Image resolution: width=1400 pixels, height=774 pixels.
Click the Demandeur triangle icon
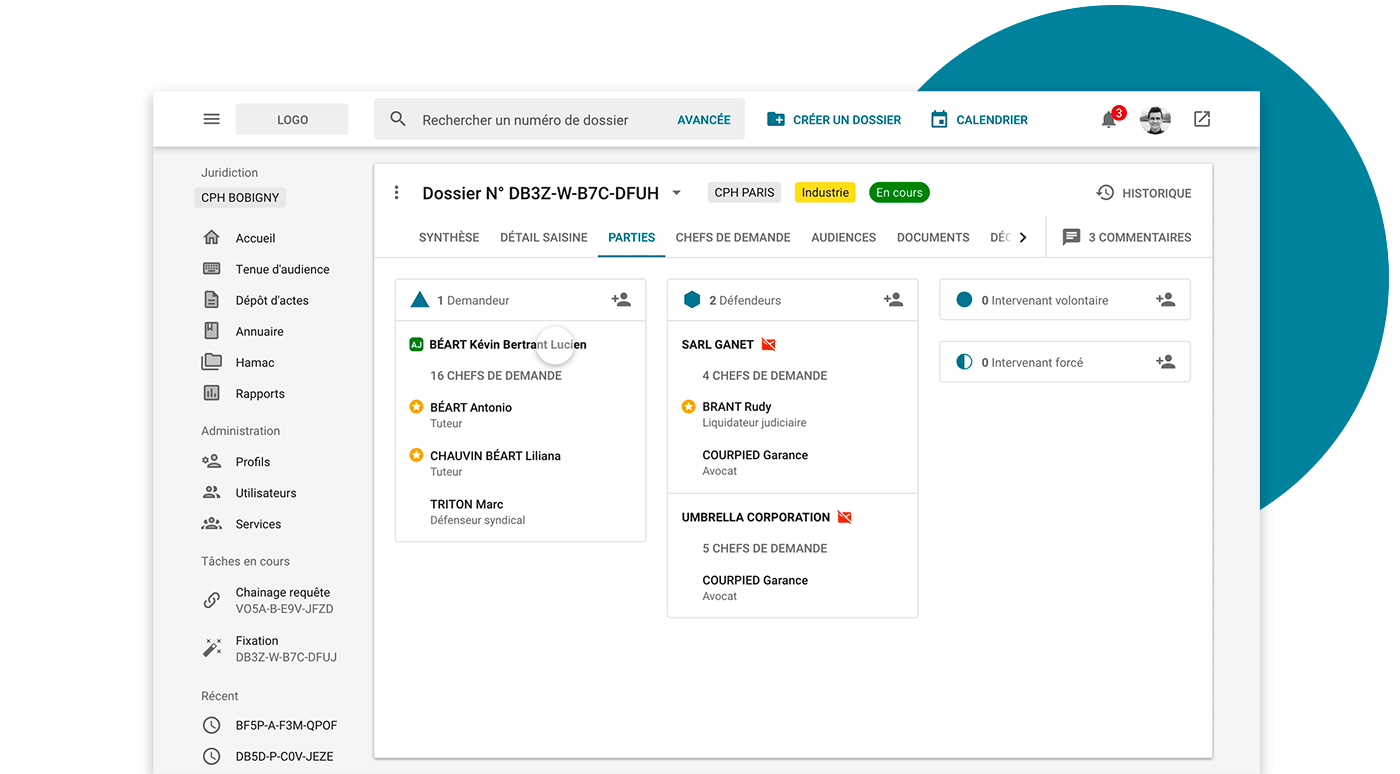tap(420, 299)
